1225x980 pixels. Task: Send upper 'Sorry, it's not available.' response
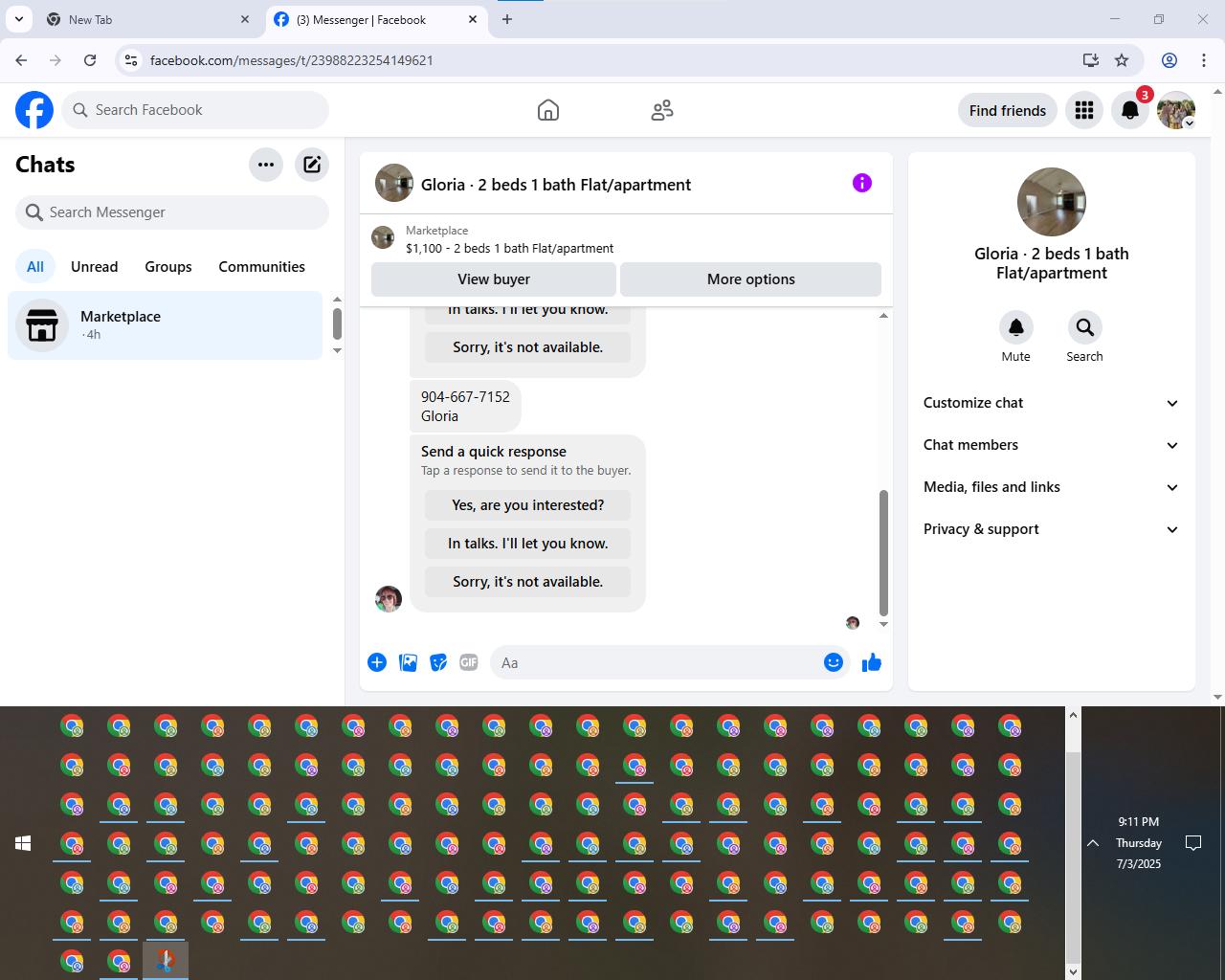(528, 347)
